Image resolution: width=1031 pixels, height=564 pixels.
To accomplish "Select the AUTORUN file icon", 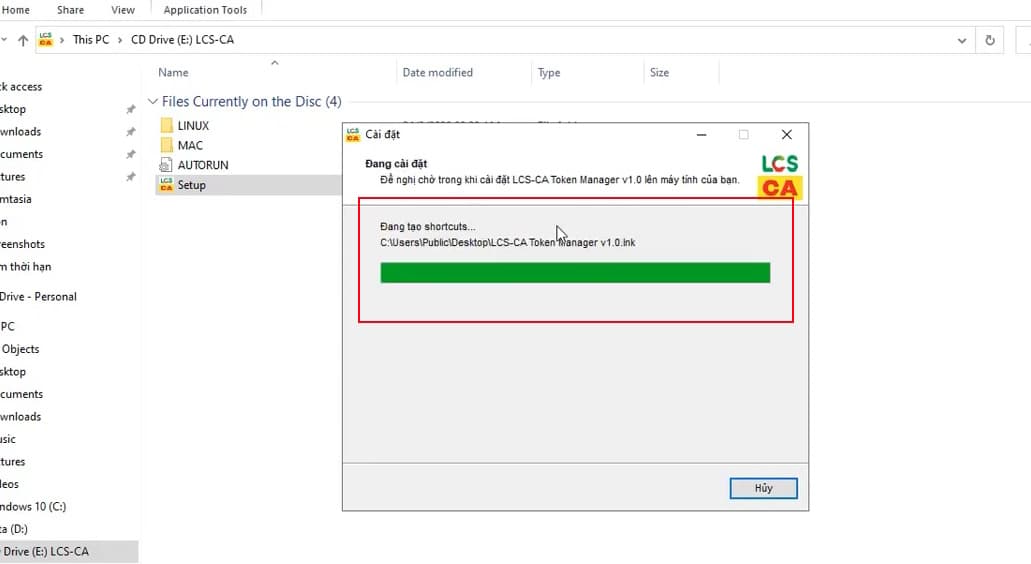I will click(166, 165).
